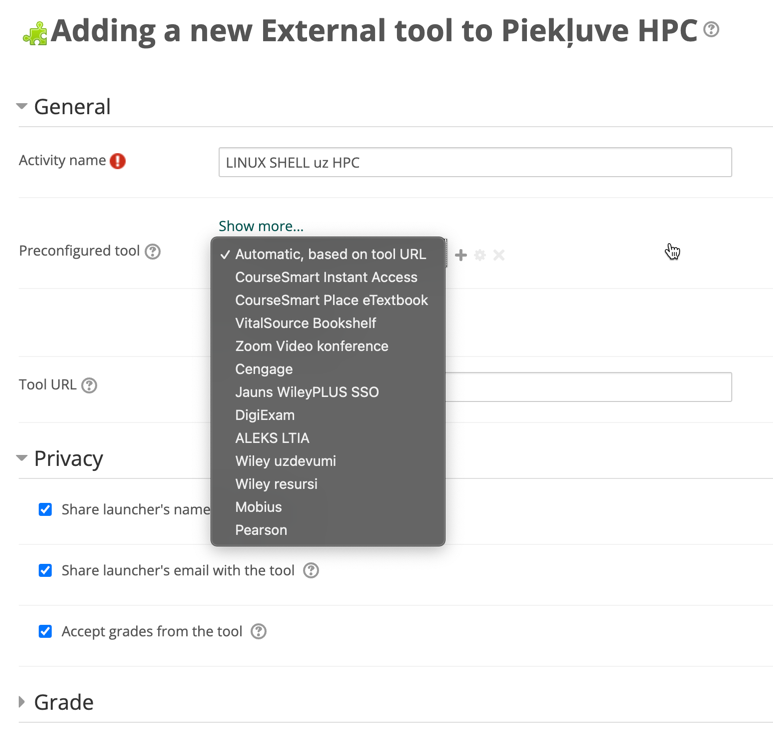This screenshot has height=739, width=773.
Task: Click the Activity name label
Action: pos(62,160)
